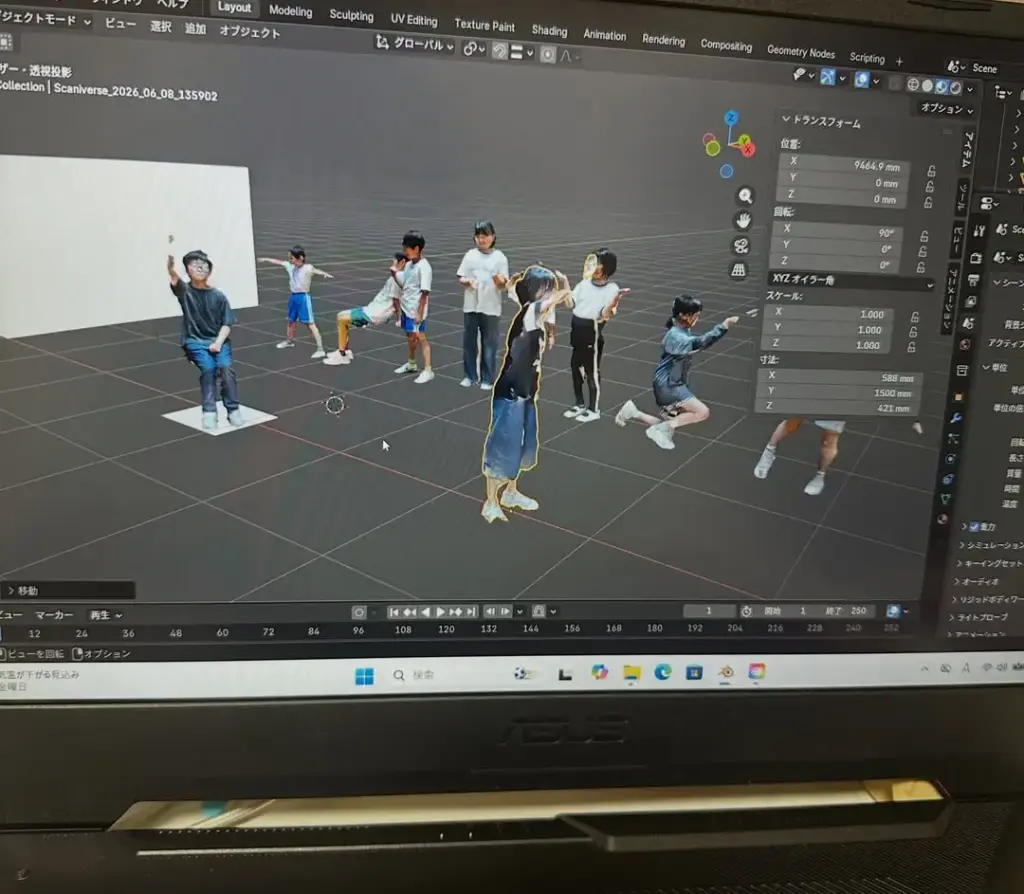Open the Layout workspace tab

point(234,7)
